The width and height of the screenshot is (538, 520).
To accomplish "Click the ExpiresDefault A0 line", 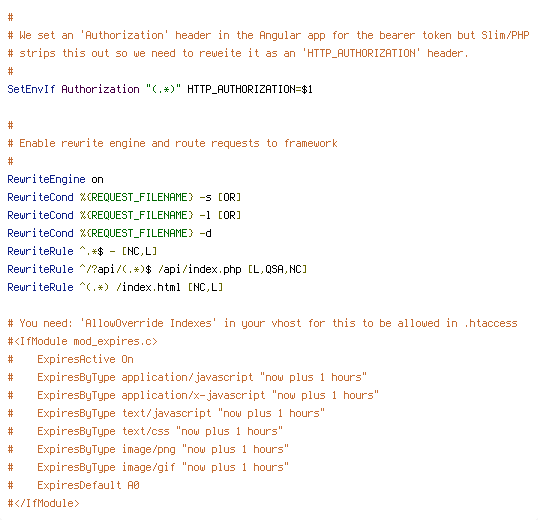I will tap(88, 485).
